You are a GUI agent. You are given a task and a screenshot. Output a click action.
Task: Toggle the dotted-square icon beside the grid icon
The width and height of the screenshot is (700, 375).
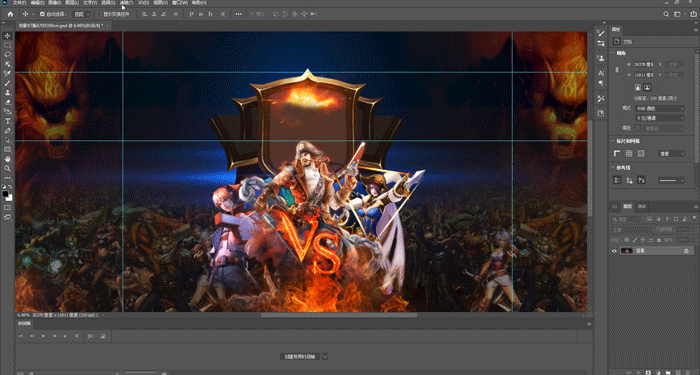pos(641,154)
